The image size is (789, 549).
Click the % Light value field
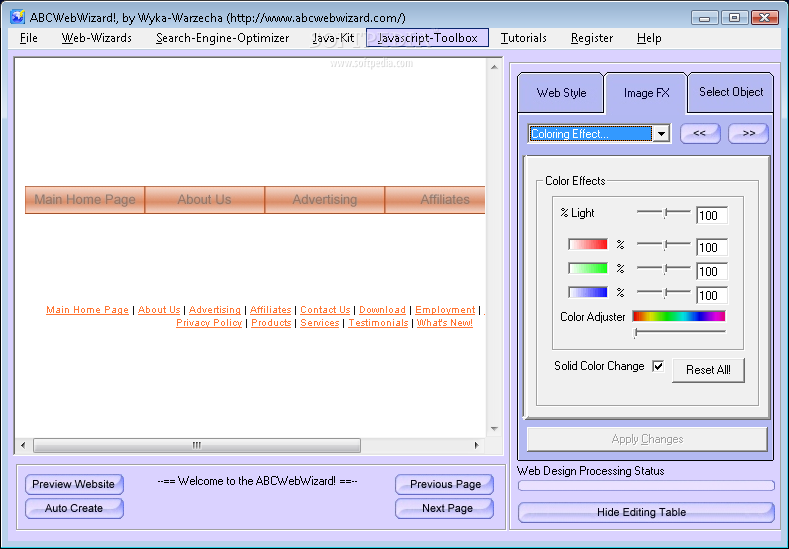point(712,215)
